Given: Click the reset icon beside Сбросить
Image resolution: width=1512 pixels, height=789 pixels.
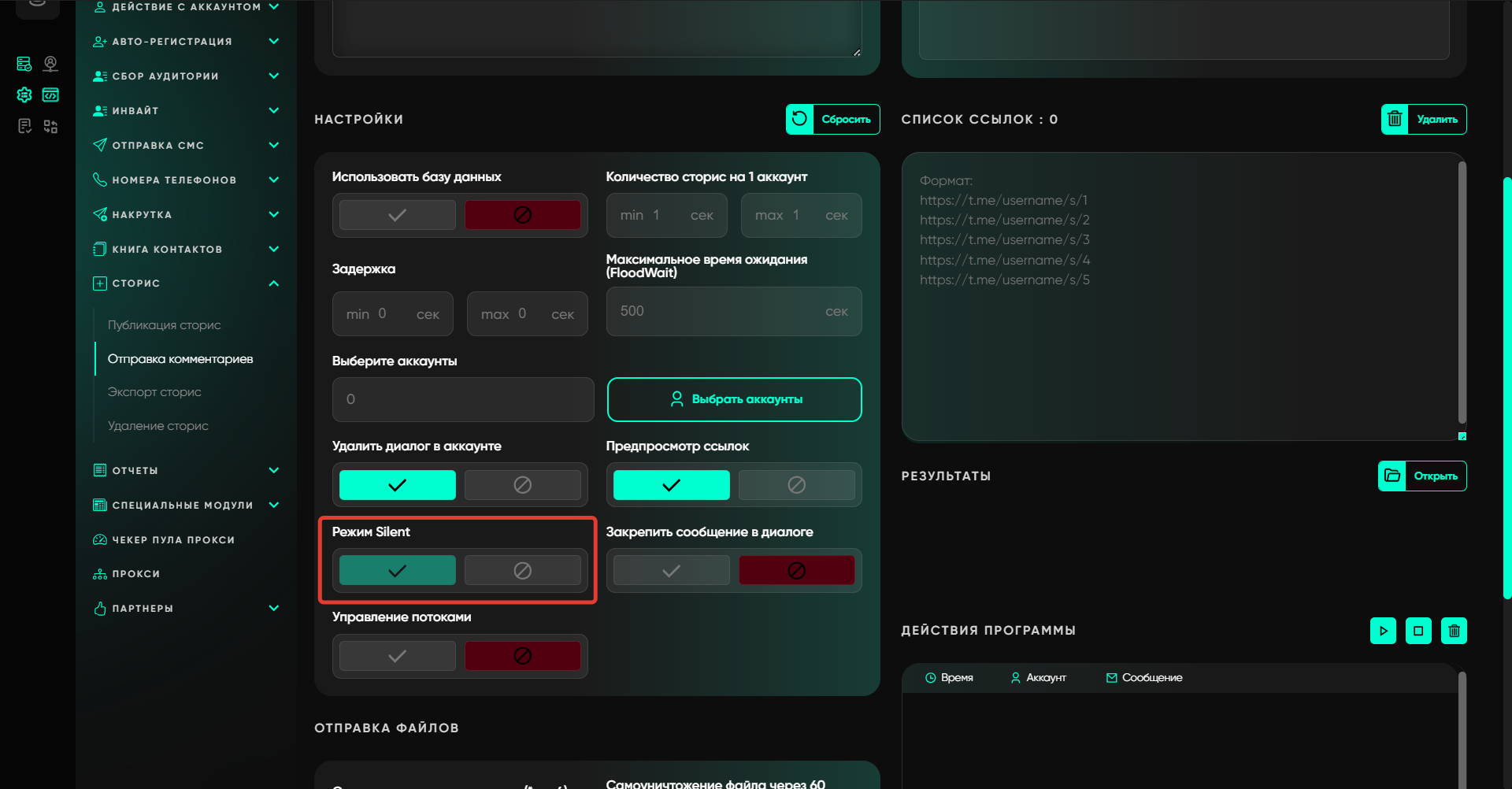Looking at the screenshot, I should [799, 119].
